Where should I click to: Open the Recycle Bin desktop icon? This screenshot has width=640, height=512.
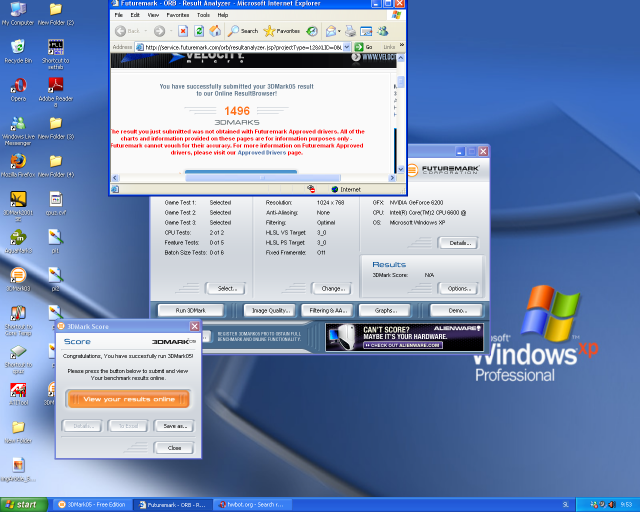point(18,51)
